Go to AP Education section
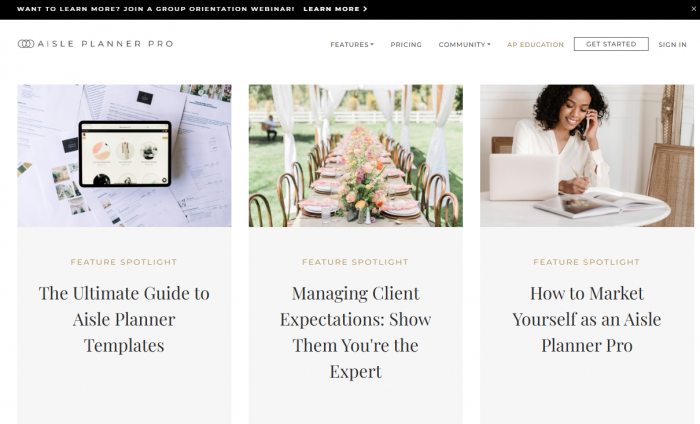700x424 pixels. 535,45
